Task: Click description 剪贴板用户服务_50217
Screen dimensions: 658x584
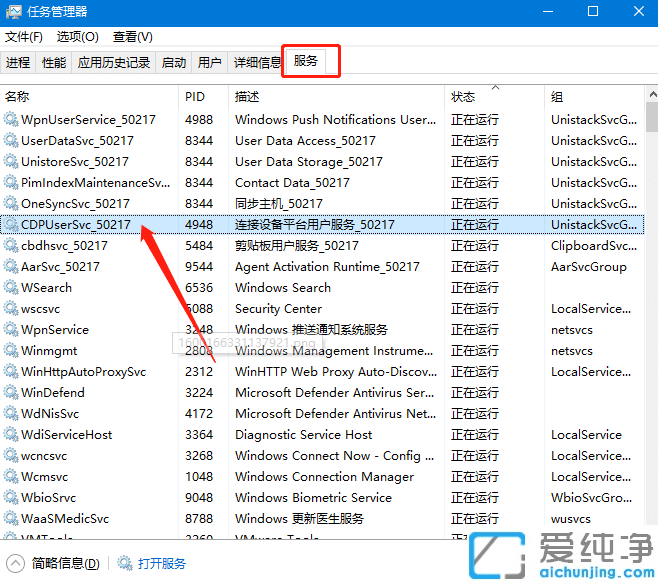Action: (x=297, y=245)
